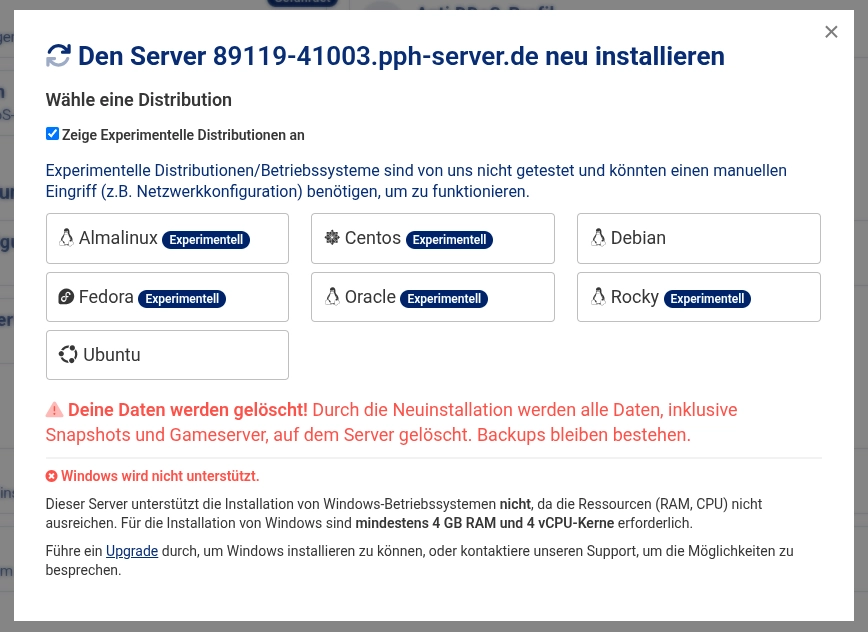868x632 pixels.
Task: Pick the Debian distribution card
Action: (699, 239)
